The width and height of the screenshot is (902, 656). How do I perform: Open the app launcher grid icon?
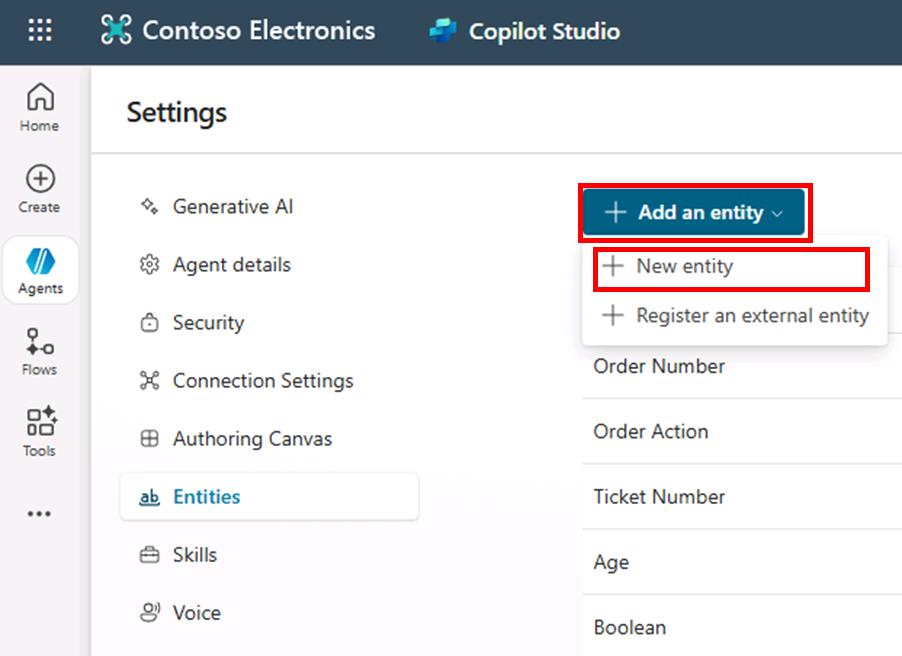click(x=40, y=30)
